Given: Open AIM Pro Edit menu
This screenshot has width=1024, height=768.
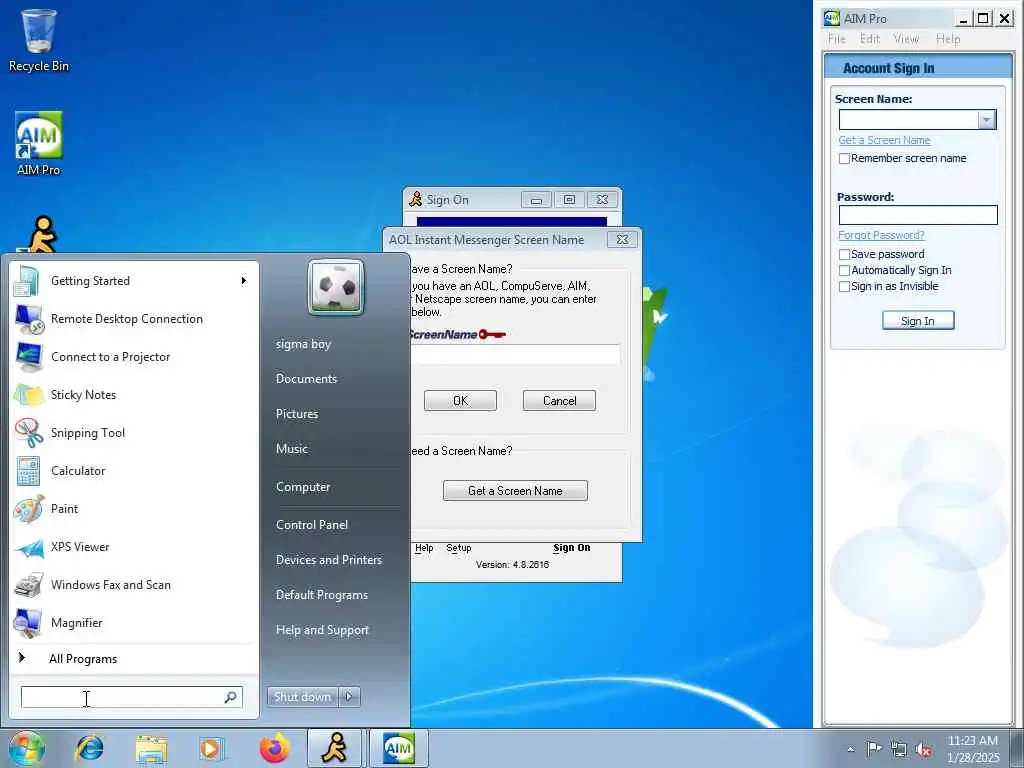Looking at the screenshot, I should coord(870,39).
